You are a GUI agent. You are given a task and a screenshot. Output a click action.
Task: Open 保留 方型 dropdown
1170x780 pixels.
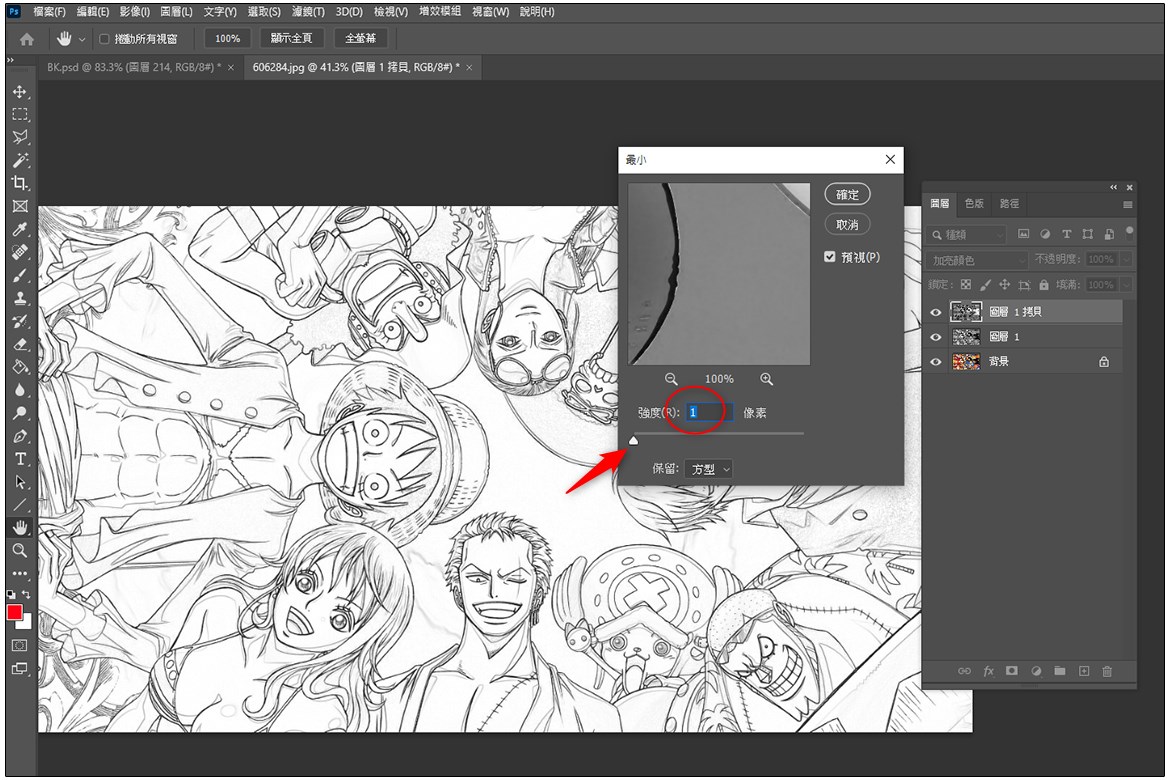pyautogui.click(x=710, y=469)
